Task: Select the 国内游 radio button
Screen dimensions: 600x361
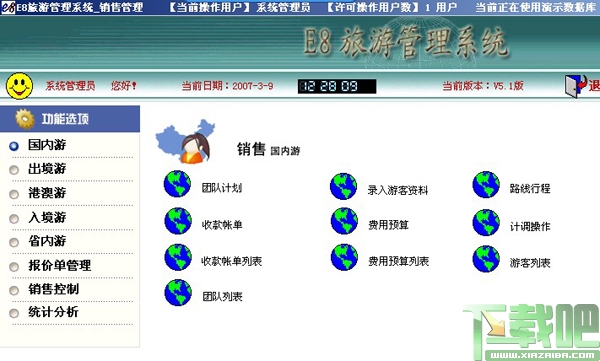Action: click(14, 146)
